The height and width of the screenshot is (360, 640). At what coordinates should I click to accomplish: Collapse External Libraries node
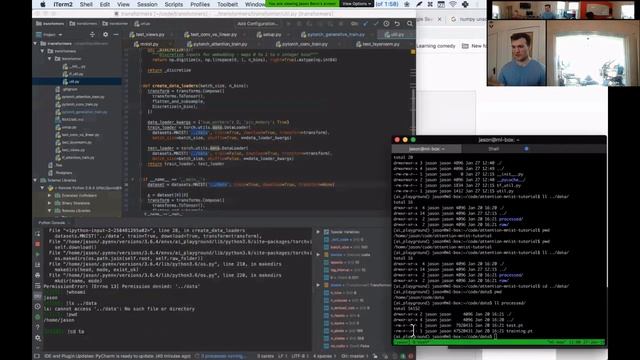[36, 180]
